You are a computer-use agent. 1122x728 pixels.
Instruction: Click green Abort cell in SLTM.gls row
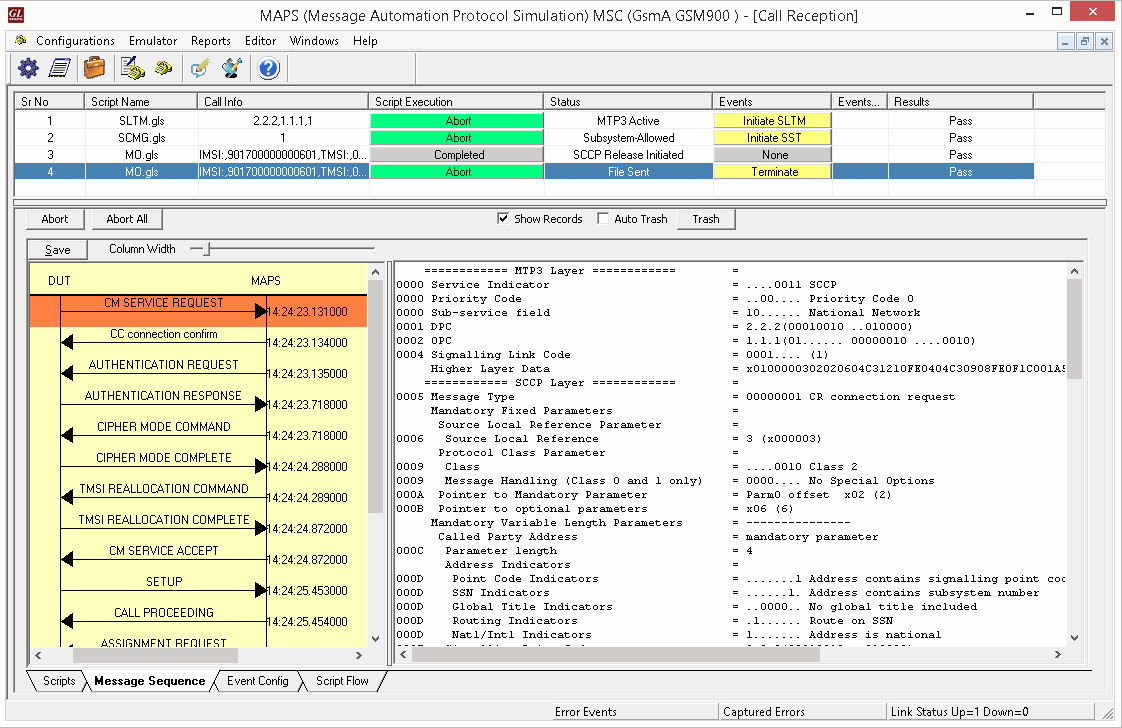457,121
